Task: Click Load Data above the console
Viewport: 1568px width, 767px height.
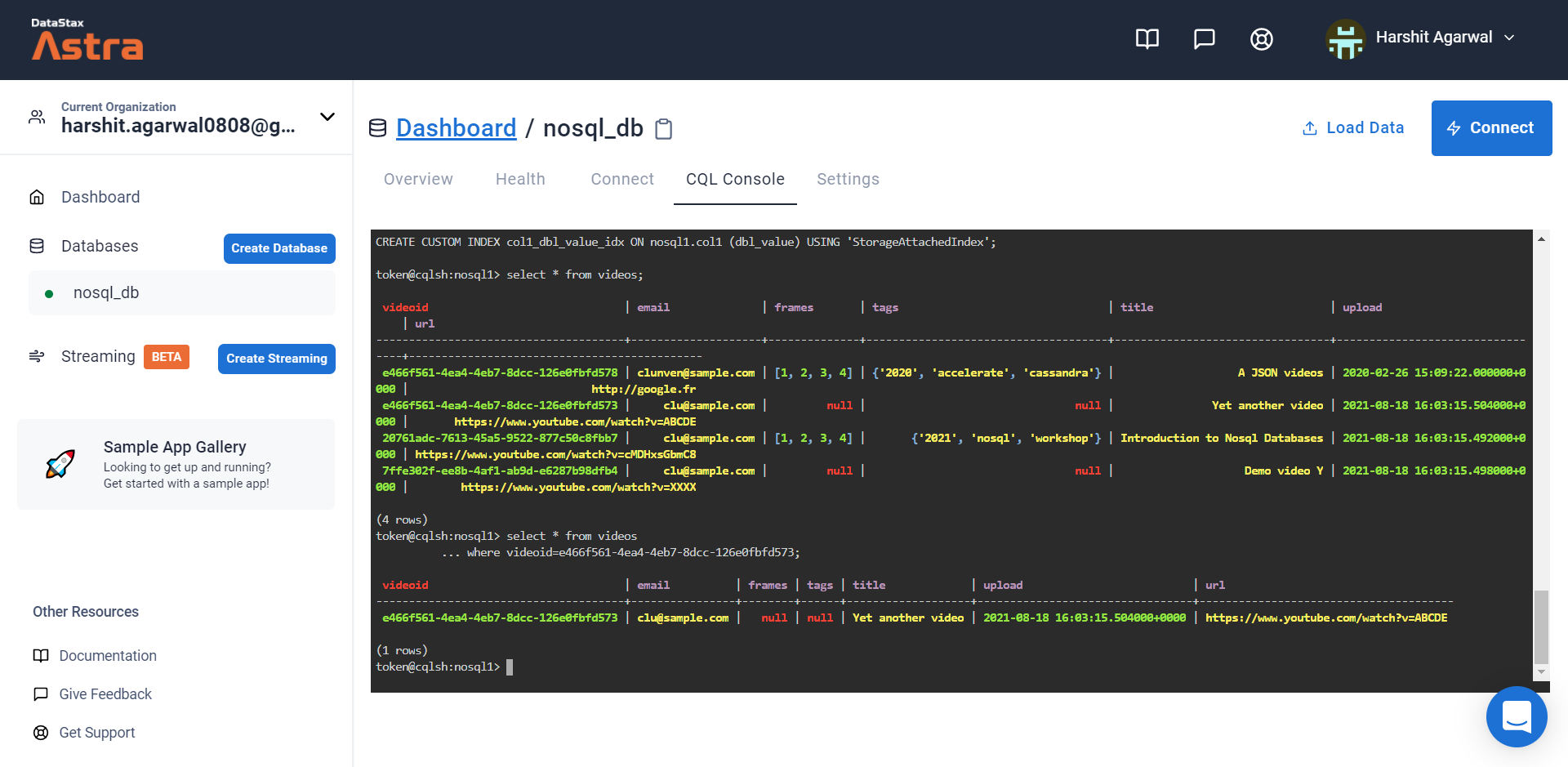Action: click(x=1352, y=127)
